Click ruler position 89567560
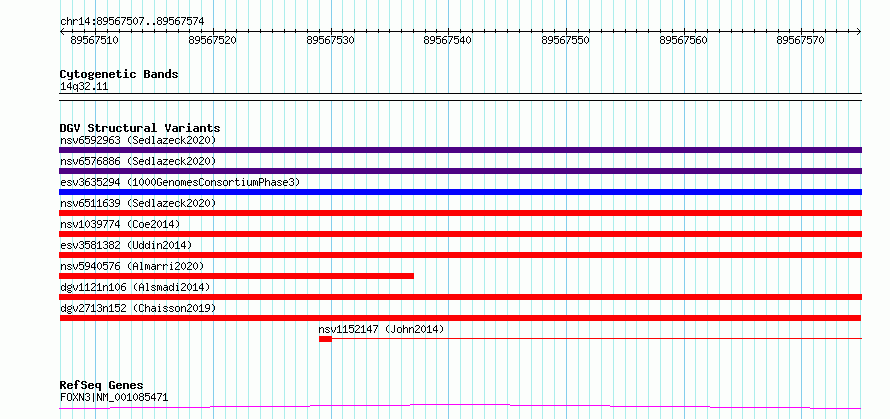The height and width of the screenshot is (419, 890). [684, 40]
